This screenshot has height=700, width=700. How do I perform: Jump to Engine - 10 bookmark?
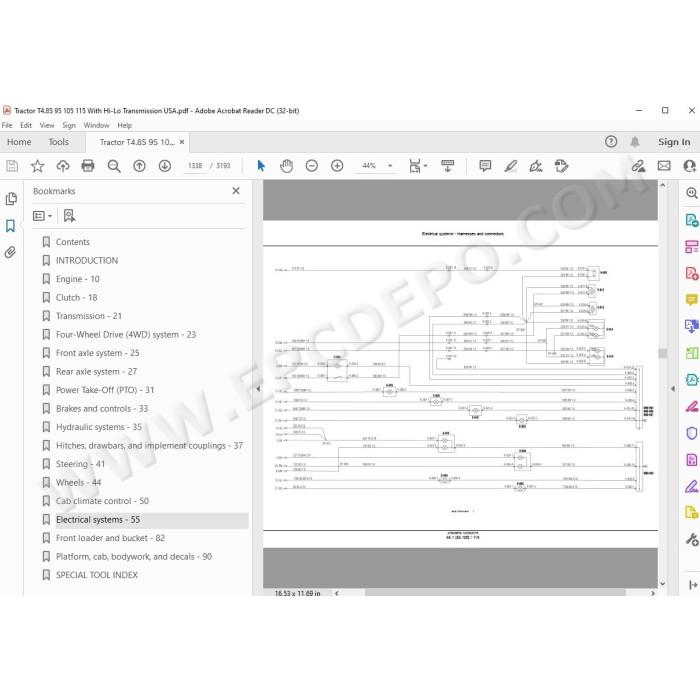click(x=78, y=279)
